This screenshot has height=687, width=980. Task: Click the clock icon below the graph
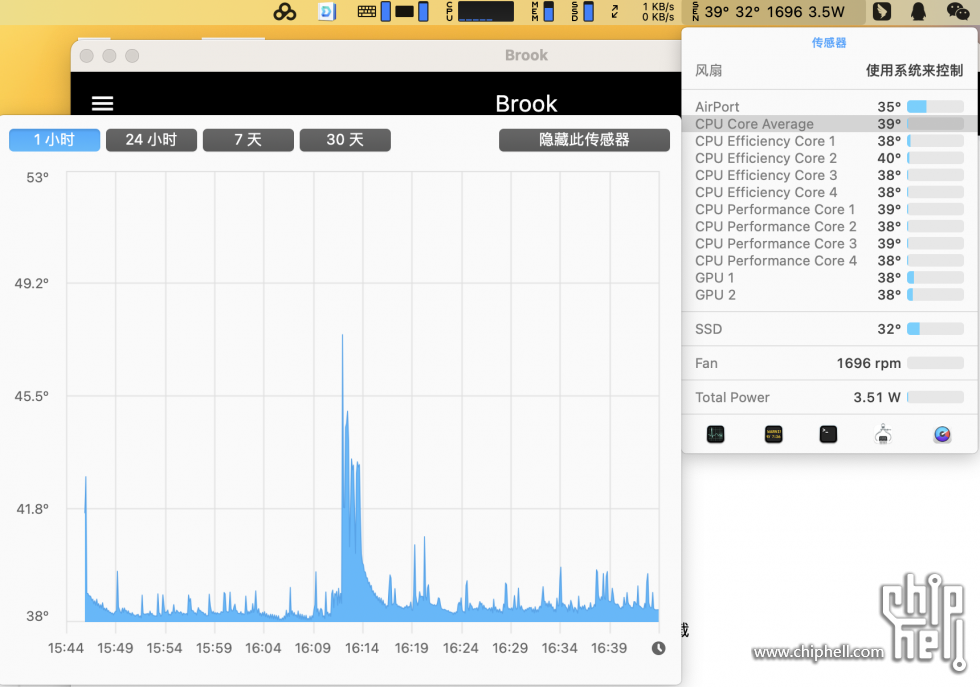point(658,648)
